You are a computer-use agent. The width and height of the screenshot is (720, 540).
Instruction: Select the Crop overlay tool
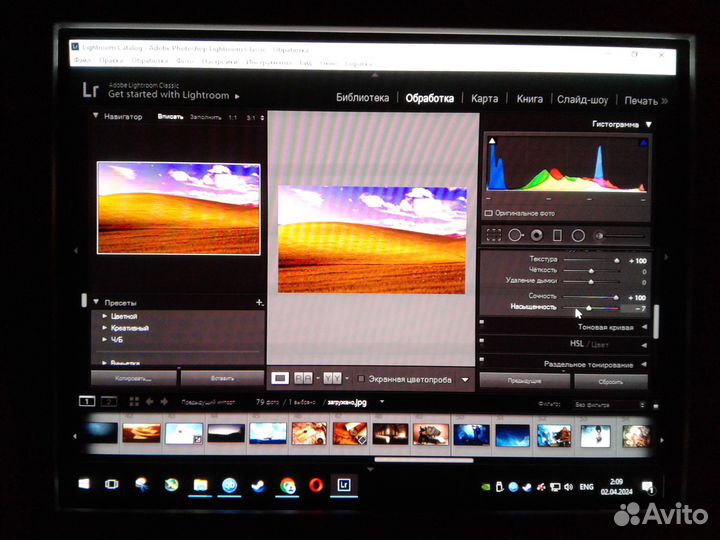coord(493,235)
